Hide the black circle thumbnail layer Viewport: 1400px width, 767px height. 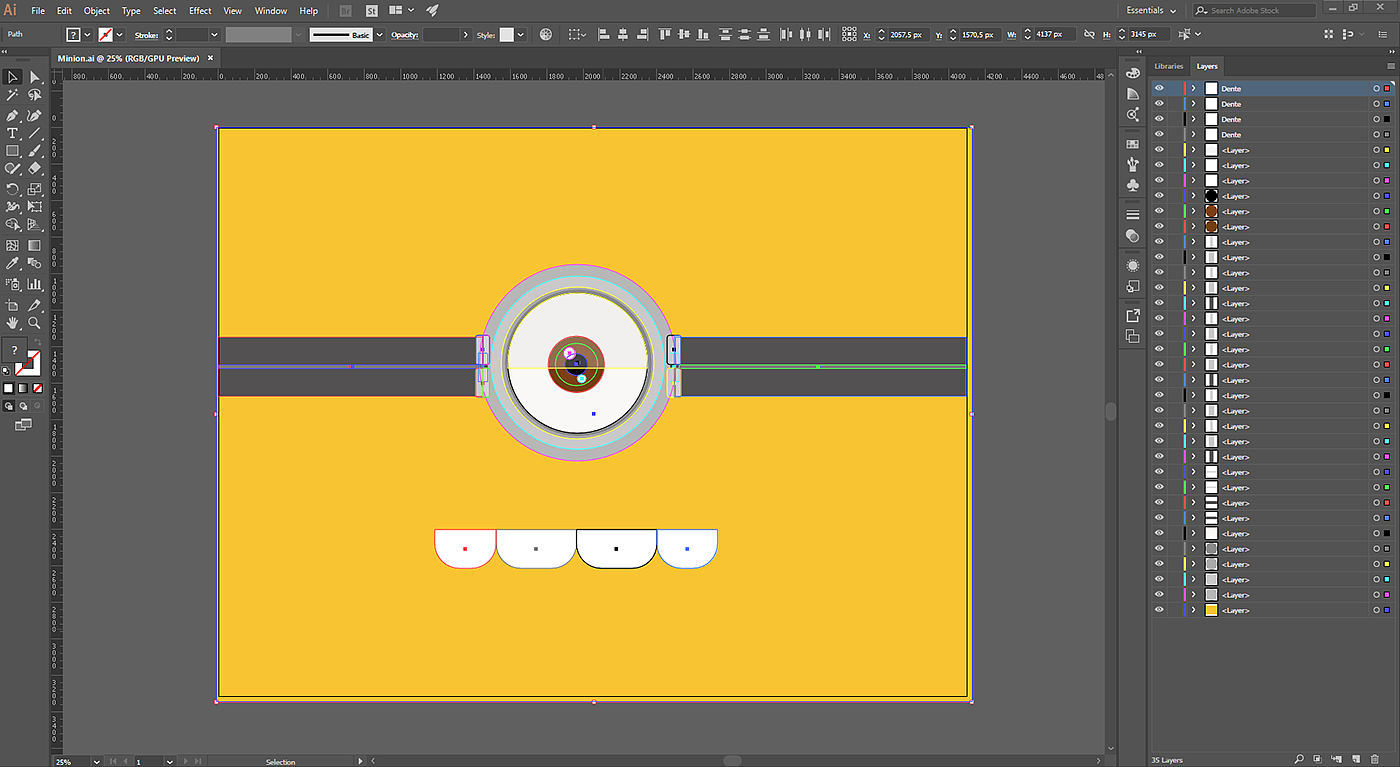point(1159,196)
